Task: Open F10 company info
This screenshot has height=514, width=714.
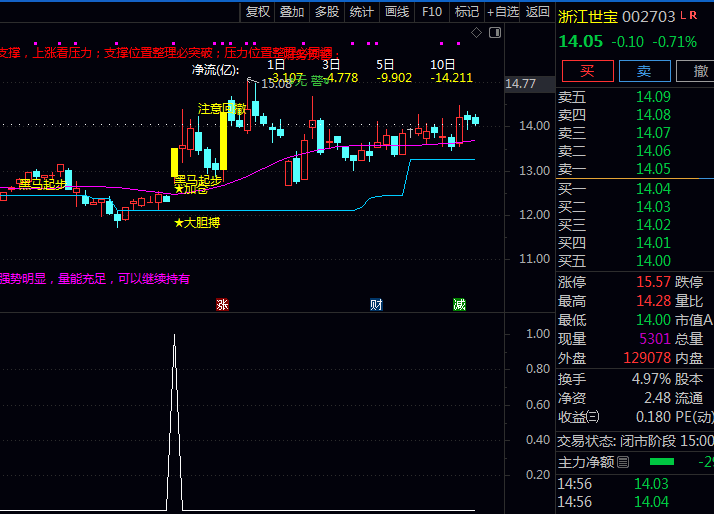Action: pyautogui.click(x=432, y=12)
